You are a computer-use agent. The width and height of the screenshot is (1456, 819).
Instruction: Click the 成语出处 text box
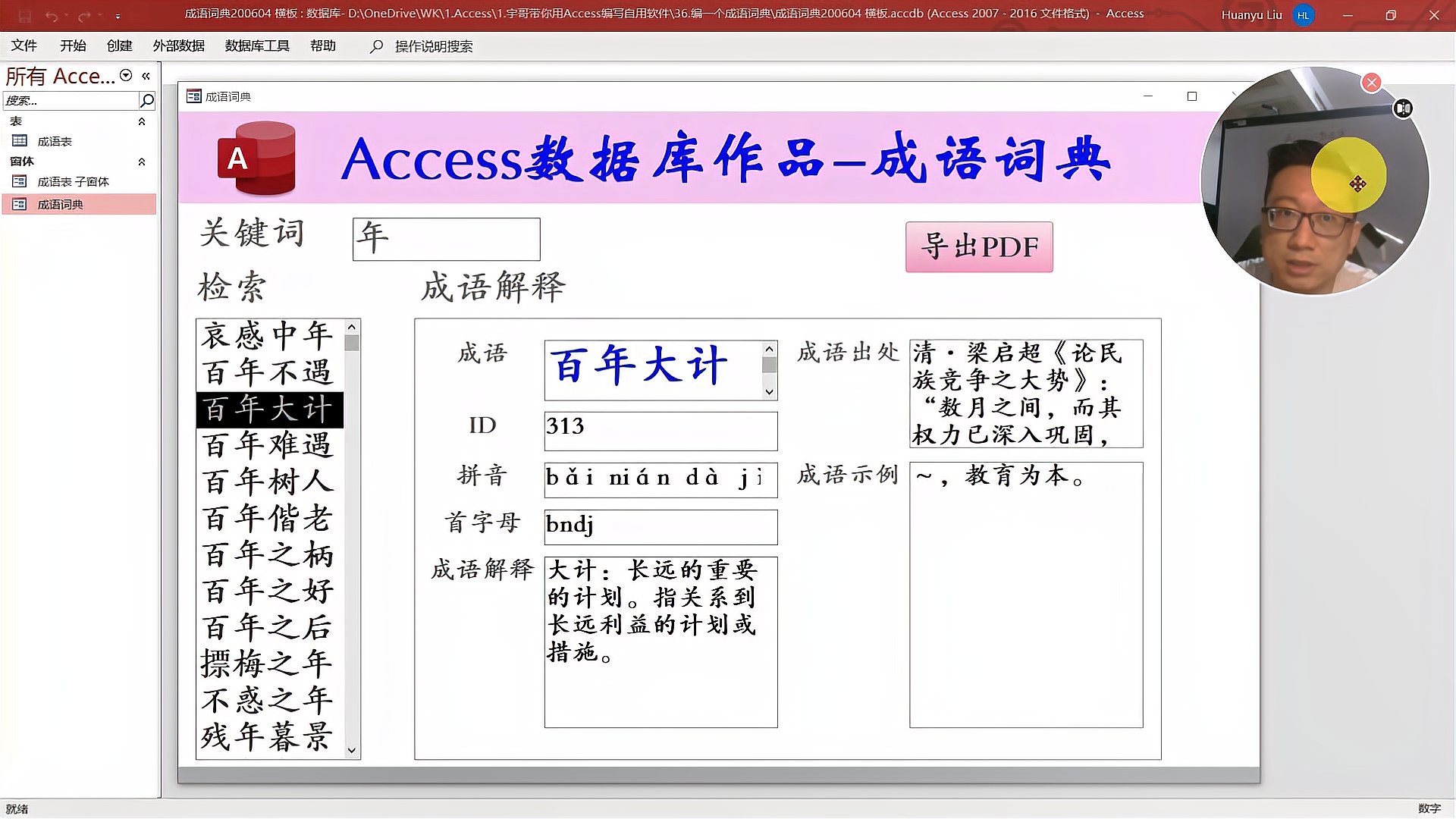pyautogui.click(x=1026, y=394)
